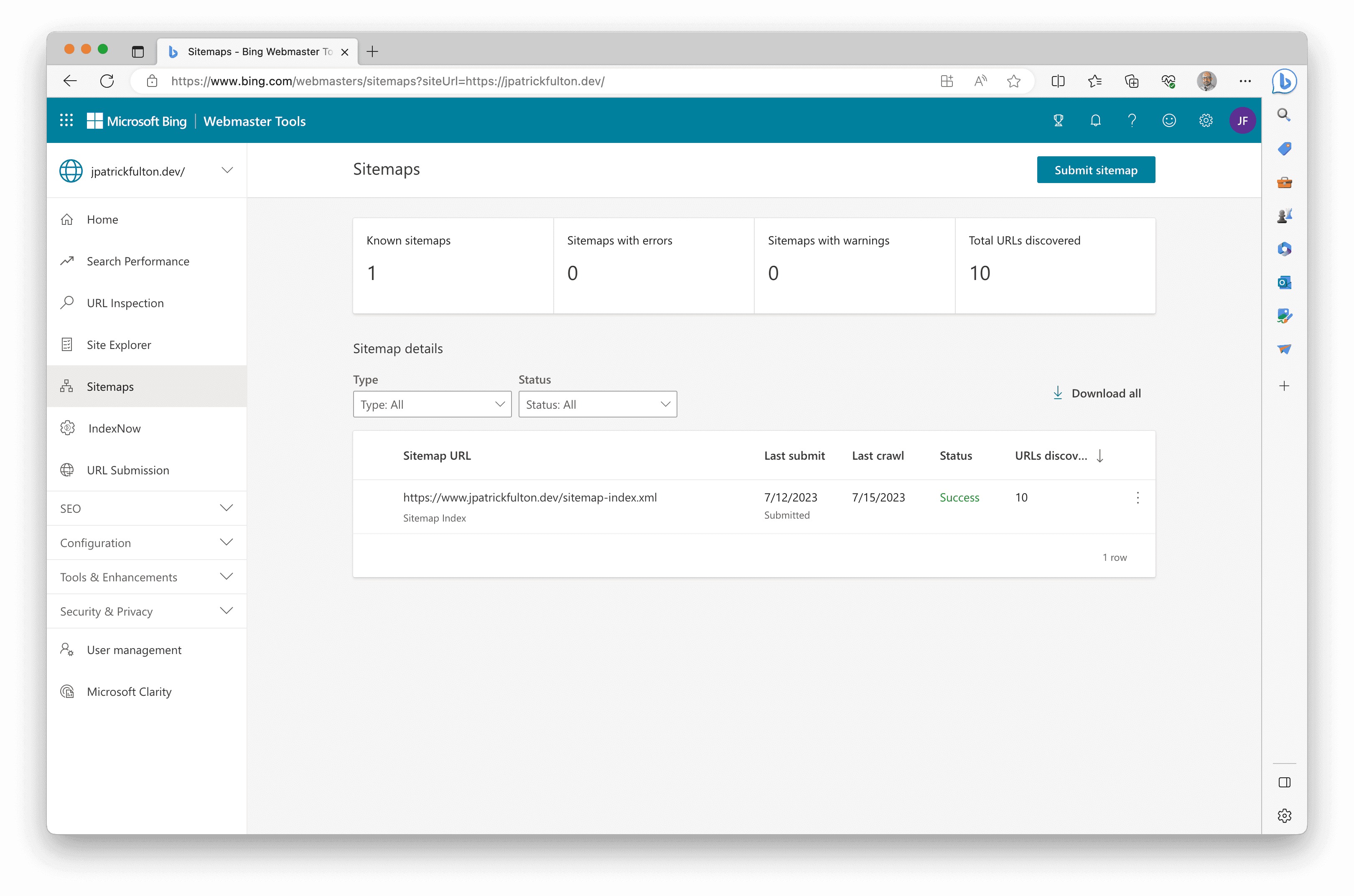Expand the Configuration section
The height and width of the screenshot is (896, 1354).
[147, 542]
